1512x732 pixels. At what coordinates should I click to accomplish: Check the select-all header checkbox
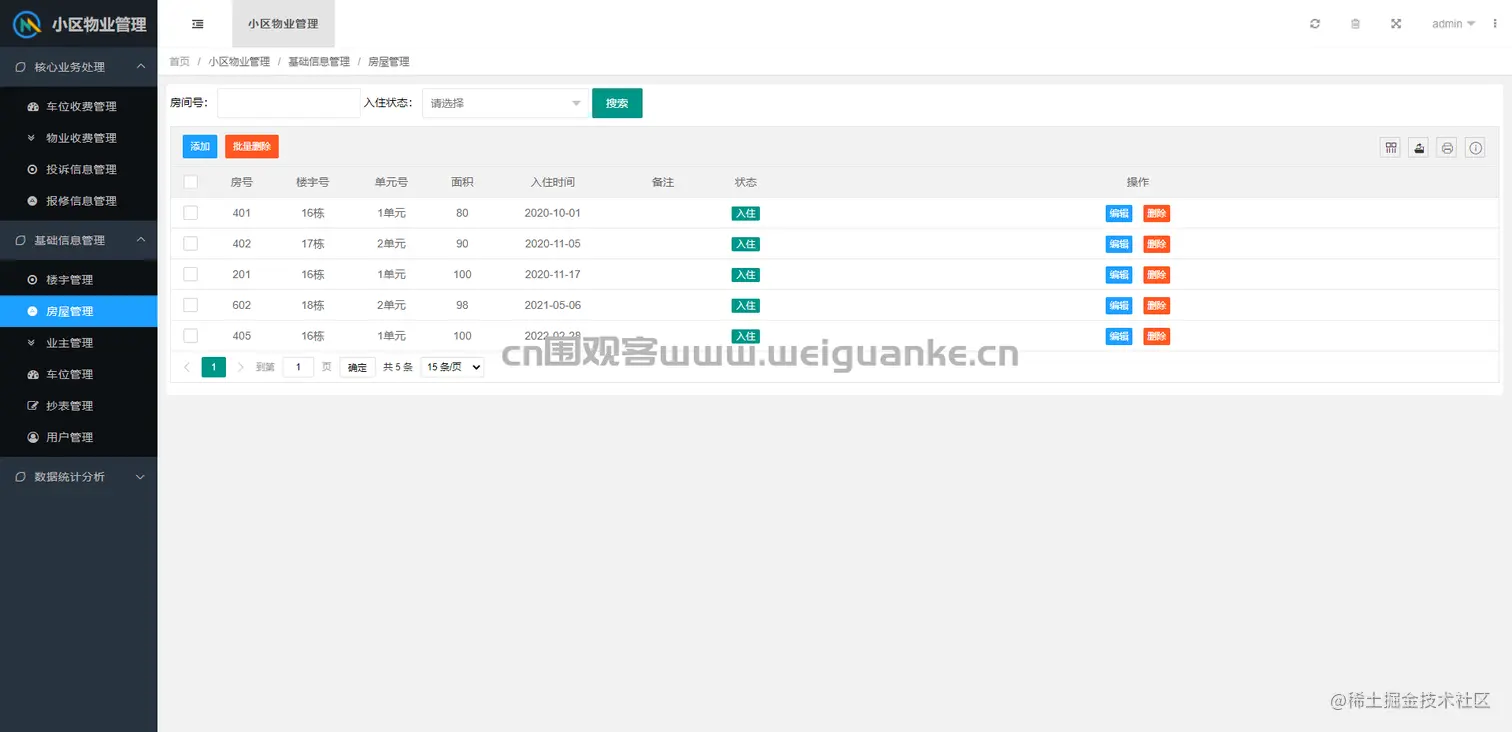(191, 182)
